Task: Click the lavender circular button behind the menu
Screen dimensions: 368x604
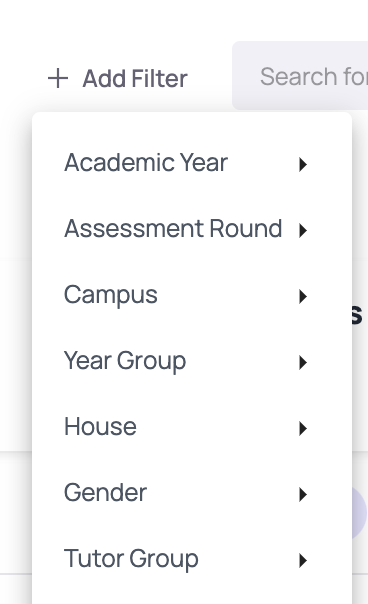Action: point(359,513)
